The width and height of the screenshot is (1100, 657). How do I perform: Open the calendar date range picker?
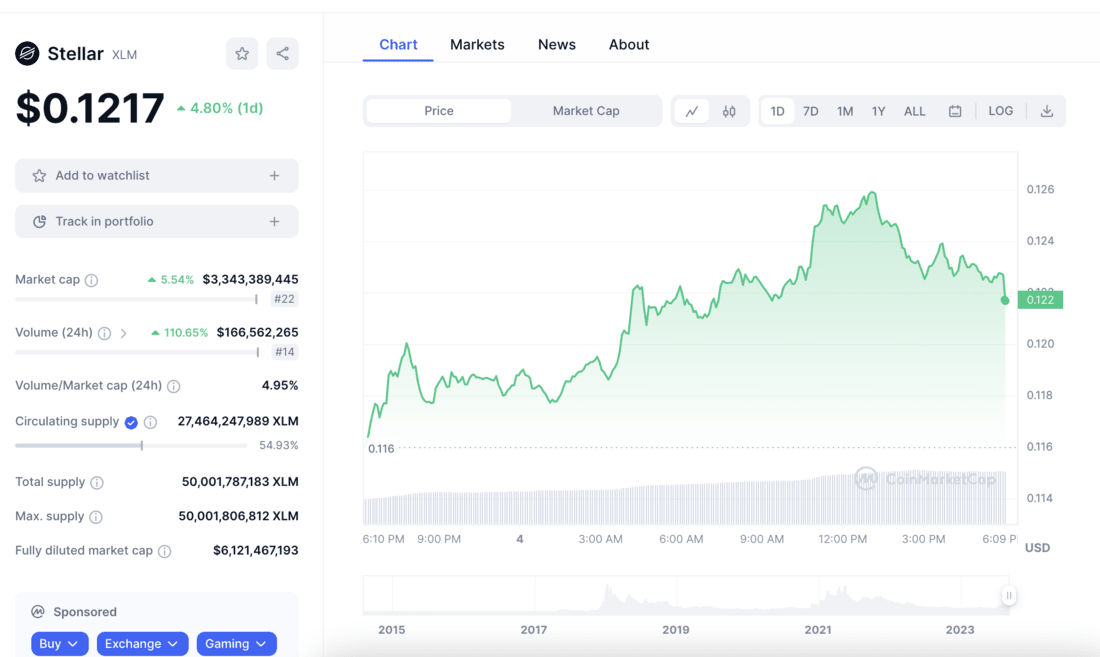955,111
